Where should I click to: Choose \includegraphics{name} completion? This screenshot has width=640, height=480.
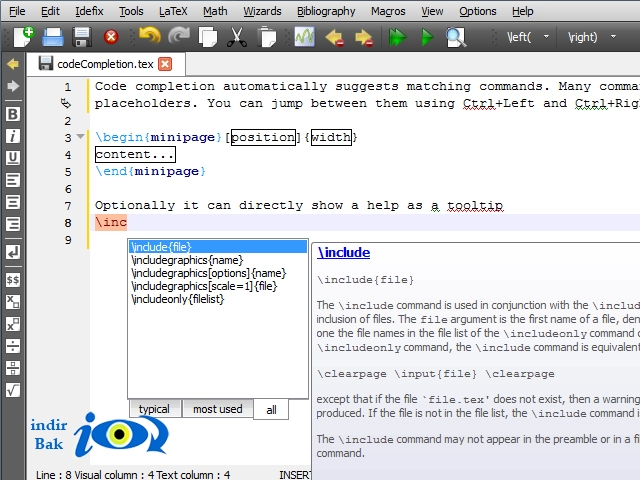[218, 260]
